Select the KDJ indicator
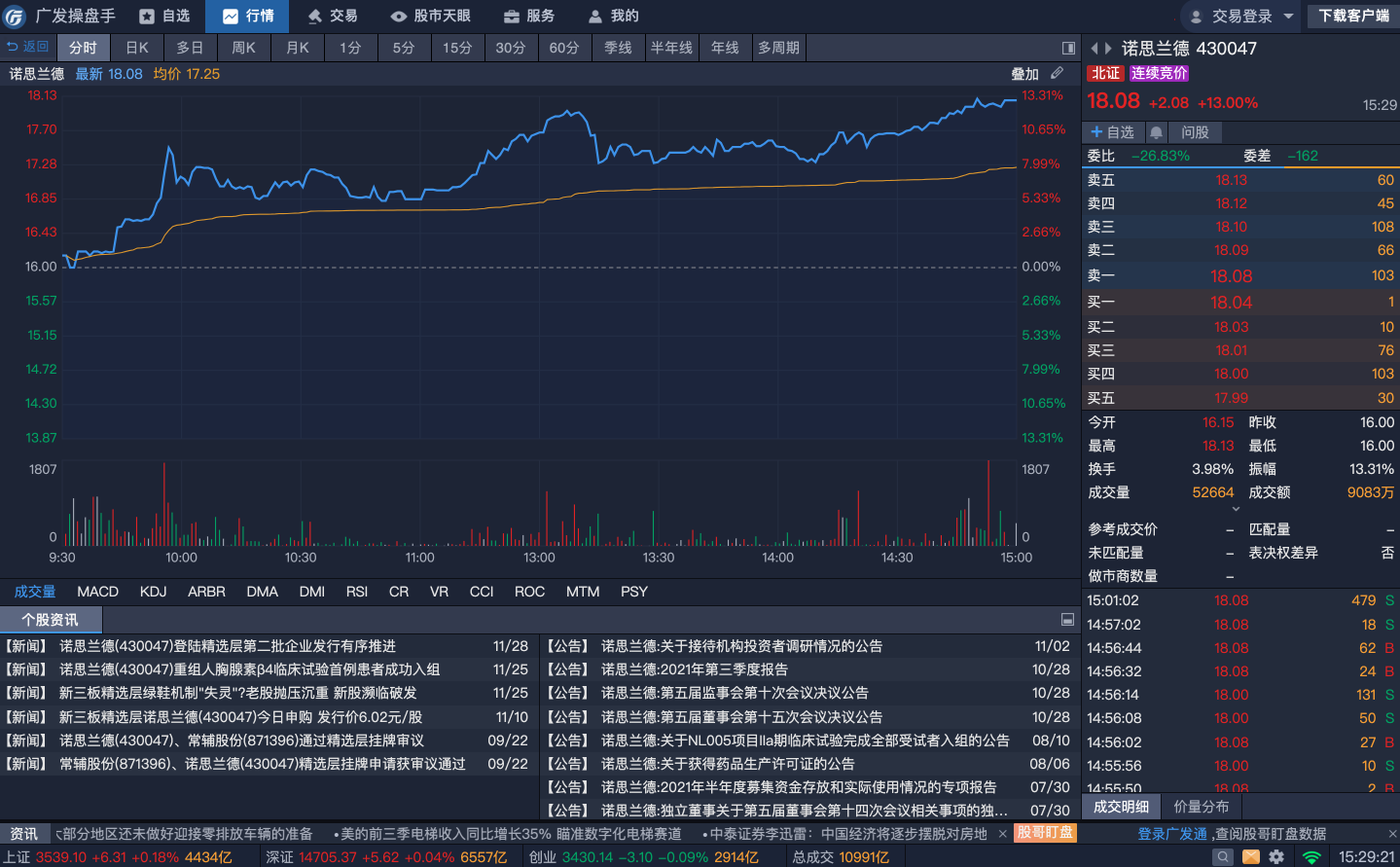This screenshot has height=867, width=1400. pos(154,592)
